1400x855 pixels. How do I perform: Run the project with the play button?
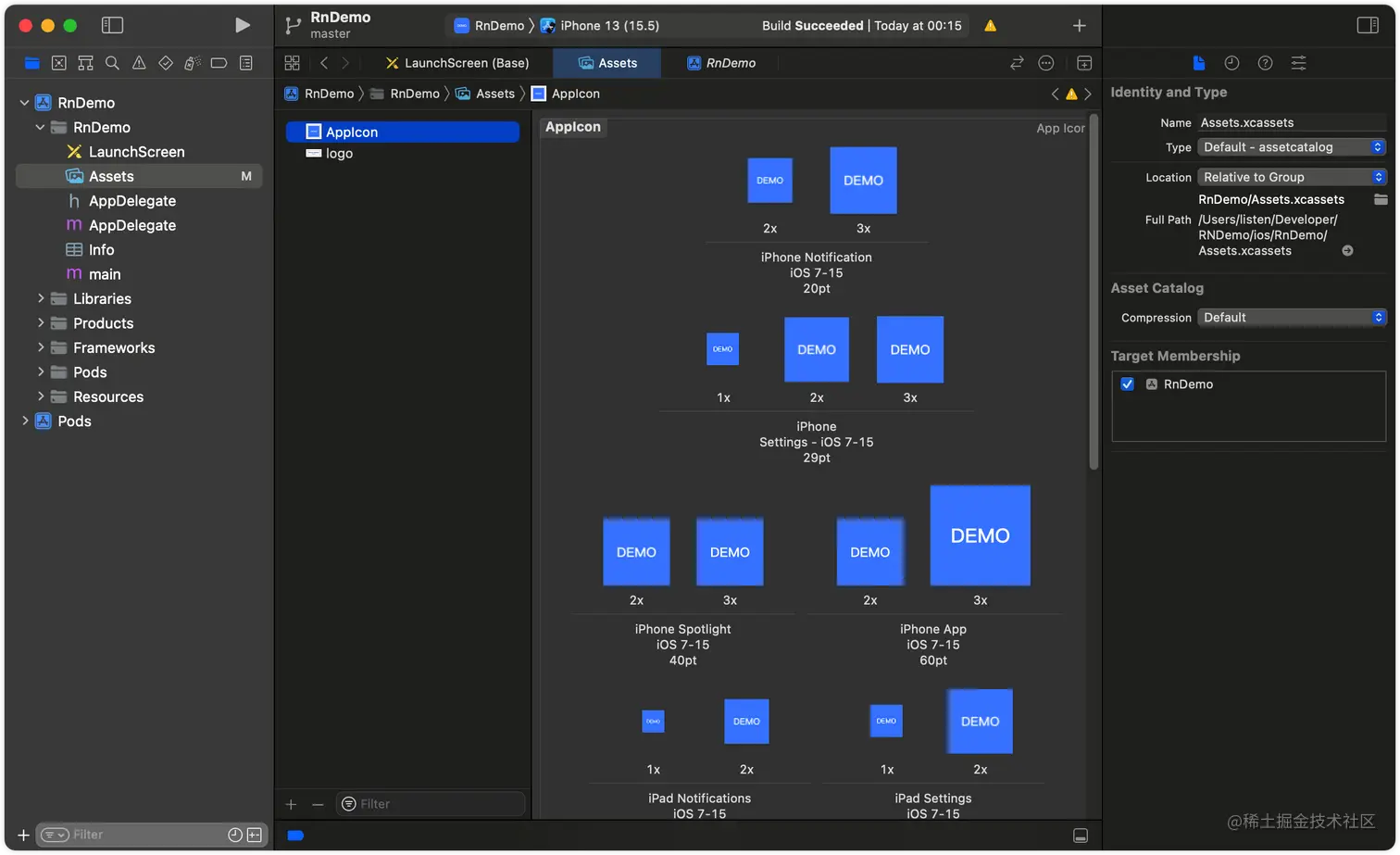pos(243,25)
